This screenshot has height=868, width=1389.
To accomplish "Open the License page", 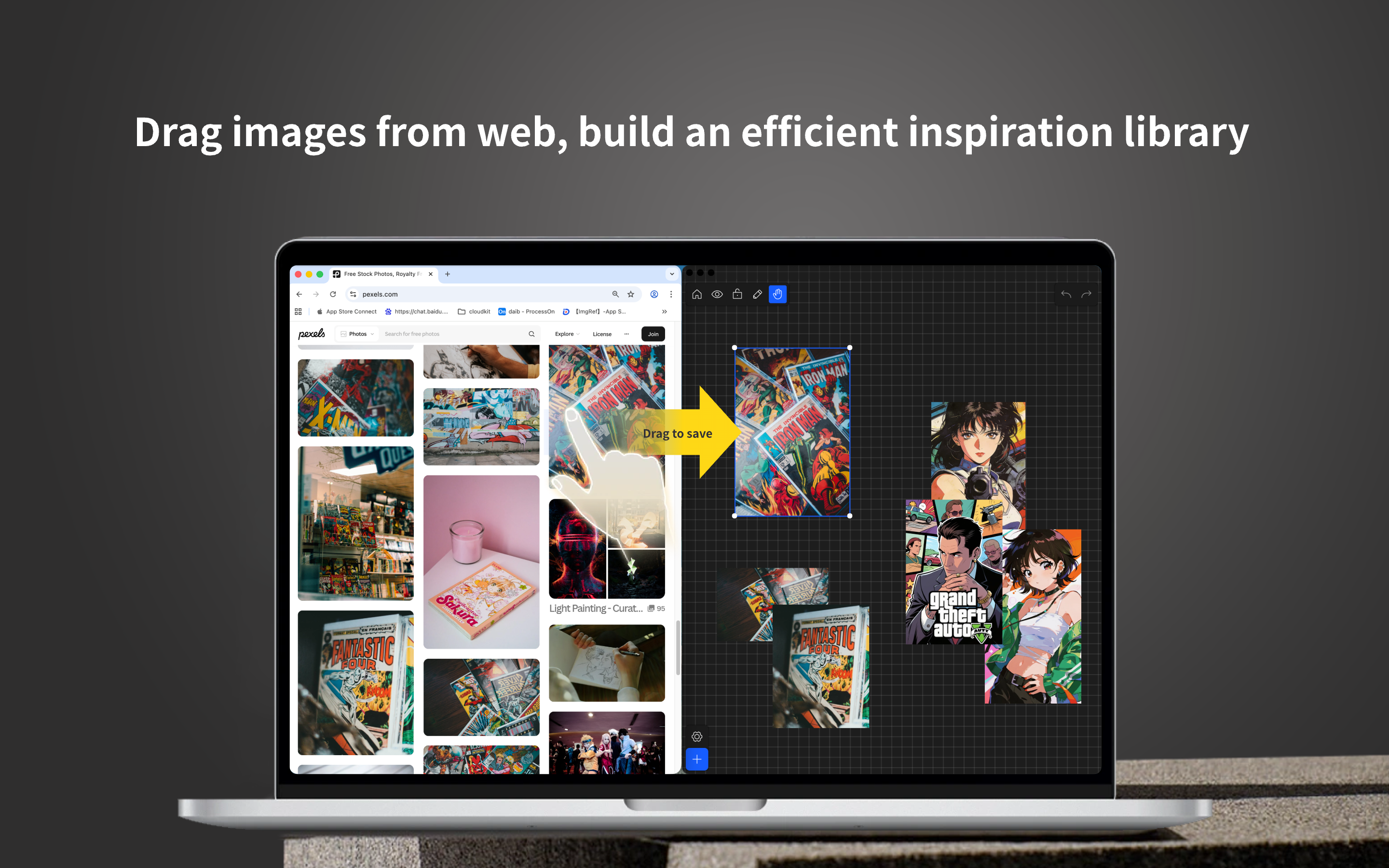I will click(x=602, y=334).
